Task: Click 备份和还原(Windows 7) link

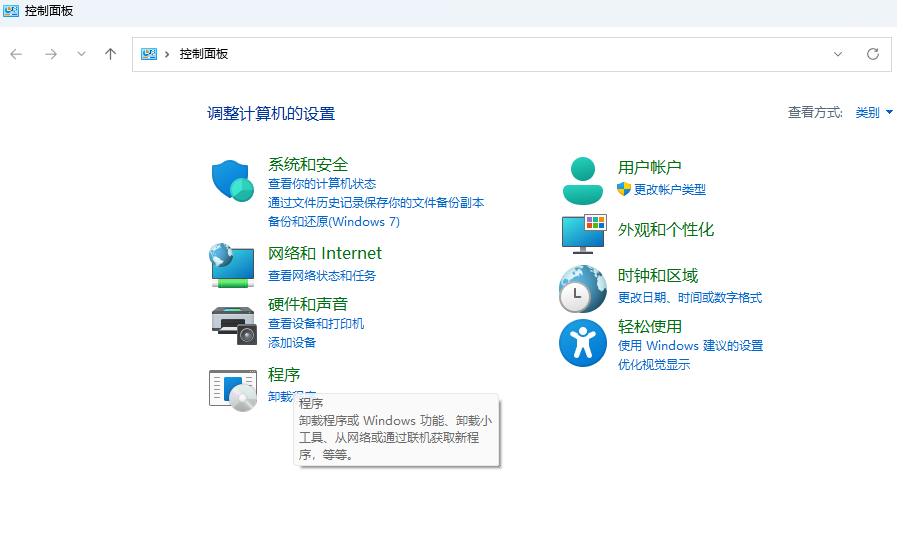Action: point(334,221)
